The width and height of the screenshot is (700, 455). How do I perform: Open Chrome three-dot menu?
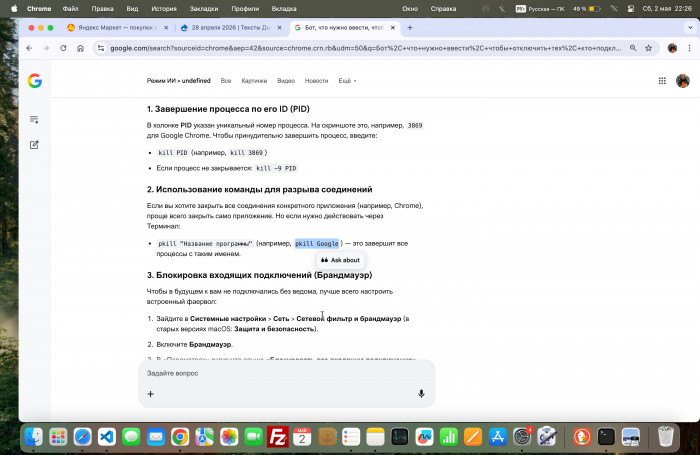pos(689,48)
